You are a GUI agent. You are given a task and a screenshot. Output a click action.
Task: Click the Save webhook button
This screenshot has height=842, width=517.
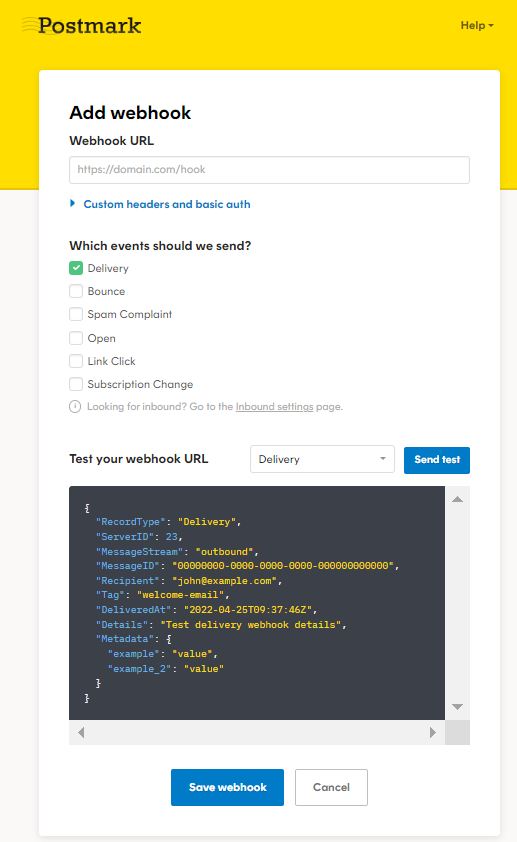tap(228, 787)
